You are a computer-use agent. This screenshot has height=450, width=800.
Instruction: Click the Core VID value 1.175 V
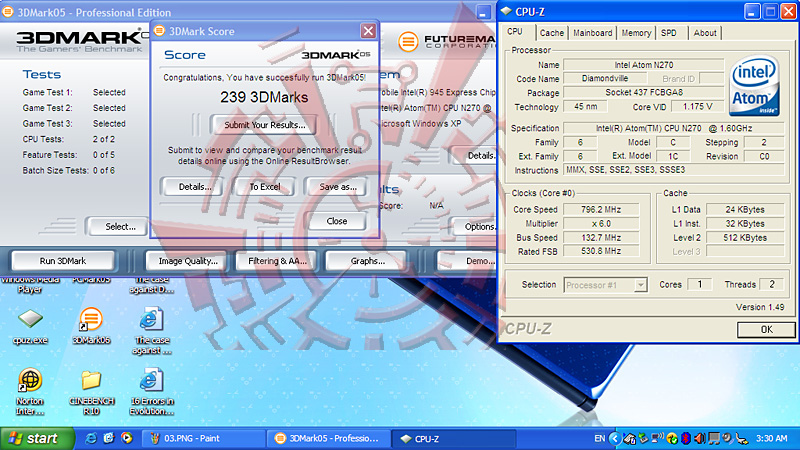tap(697, 107)
